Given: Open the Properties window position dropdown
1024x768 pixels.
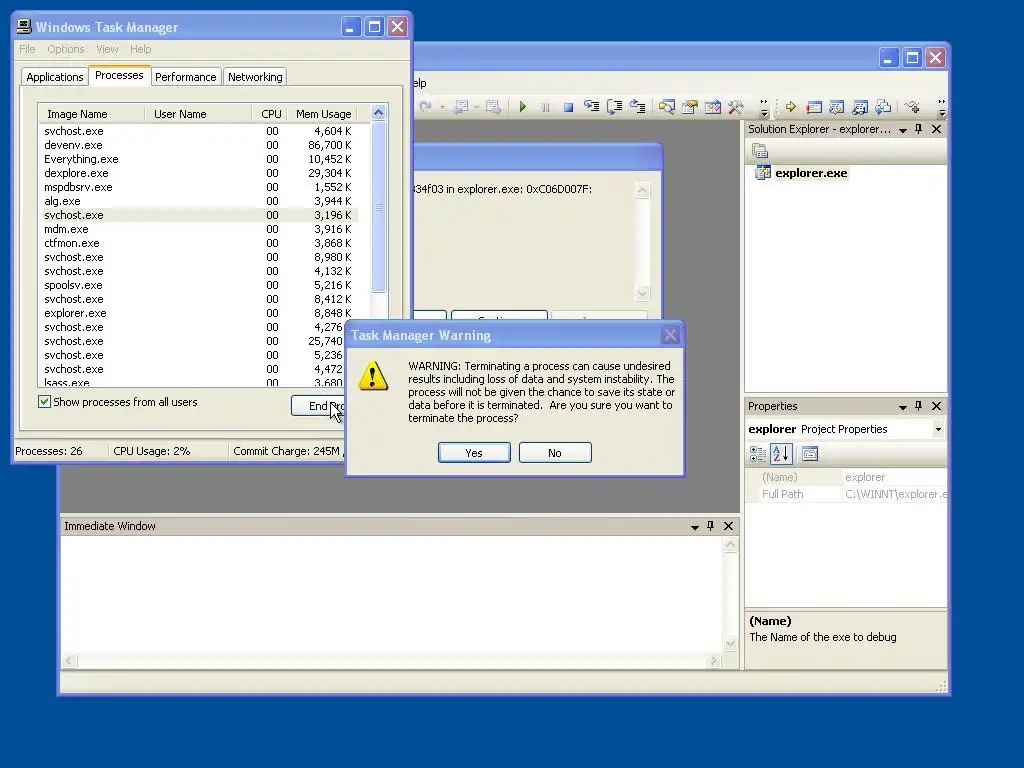Looking at the screenshot, I should (x=903, y=407).
